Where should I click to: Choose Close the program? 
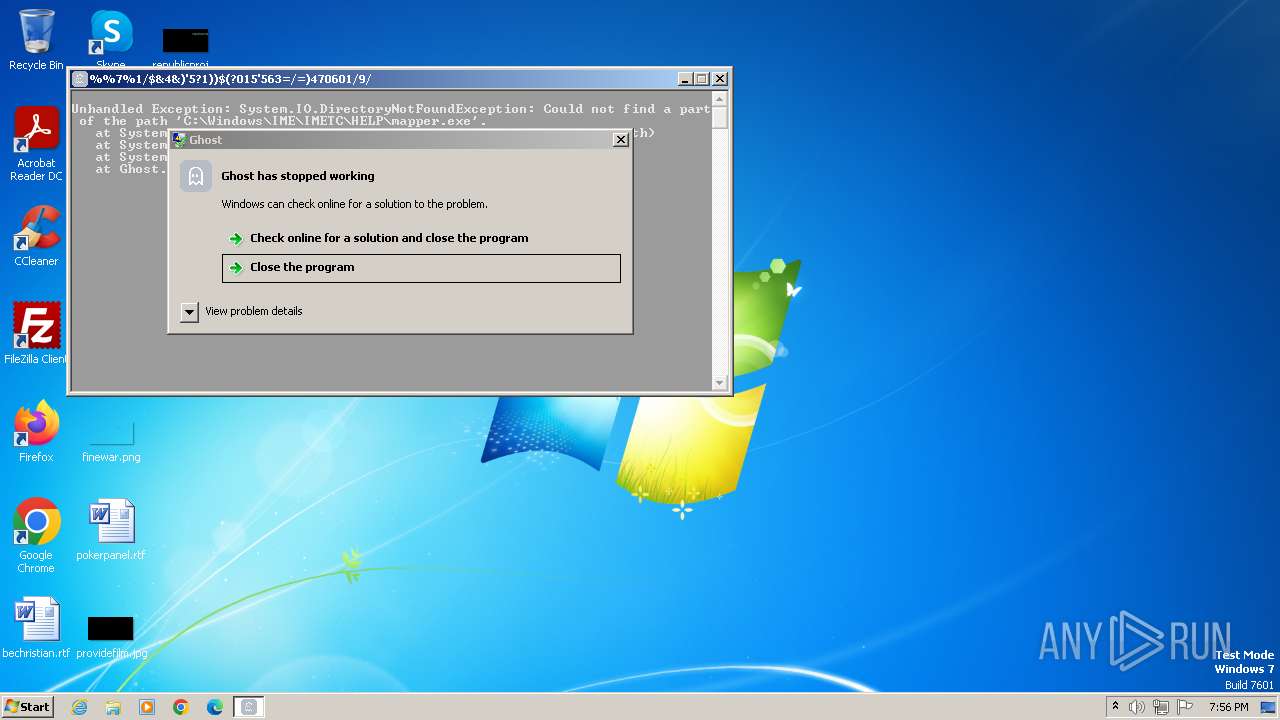tap(421, 268)
